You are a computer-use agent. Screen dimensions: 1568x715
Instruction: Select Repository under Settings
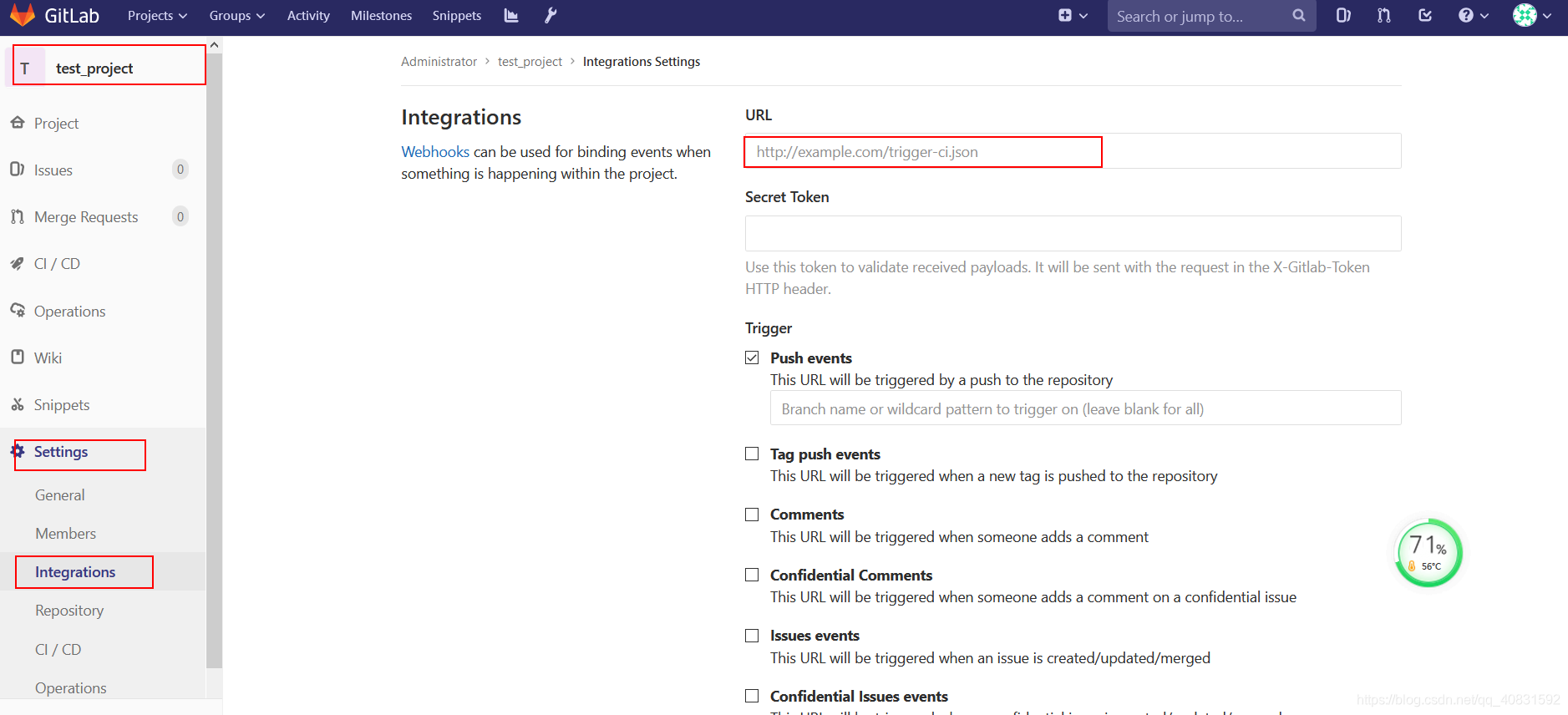[x=69, y=611]
